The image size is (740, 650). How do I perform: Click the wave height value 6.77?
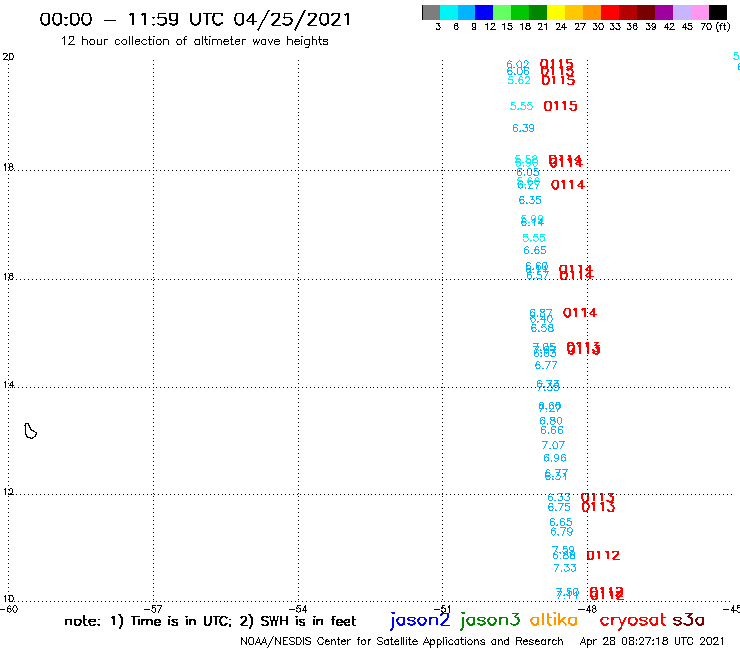(546, 365)
